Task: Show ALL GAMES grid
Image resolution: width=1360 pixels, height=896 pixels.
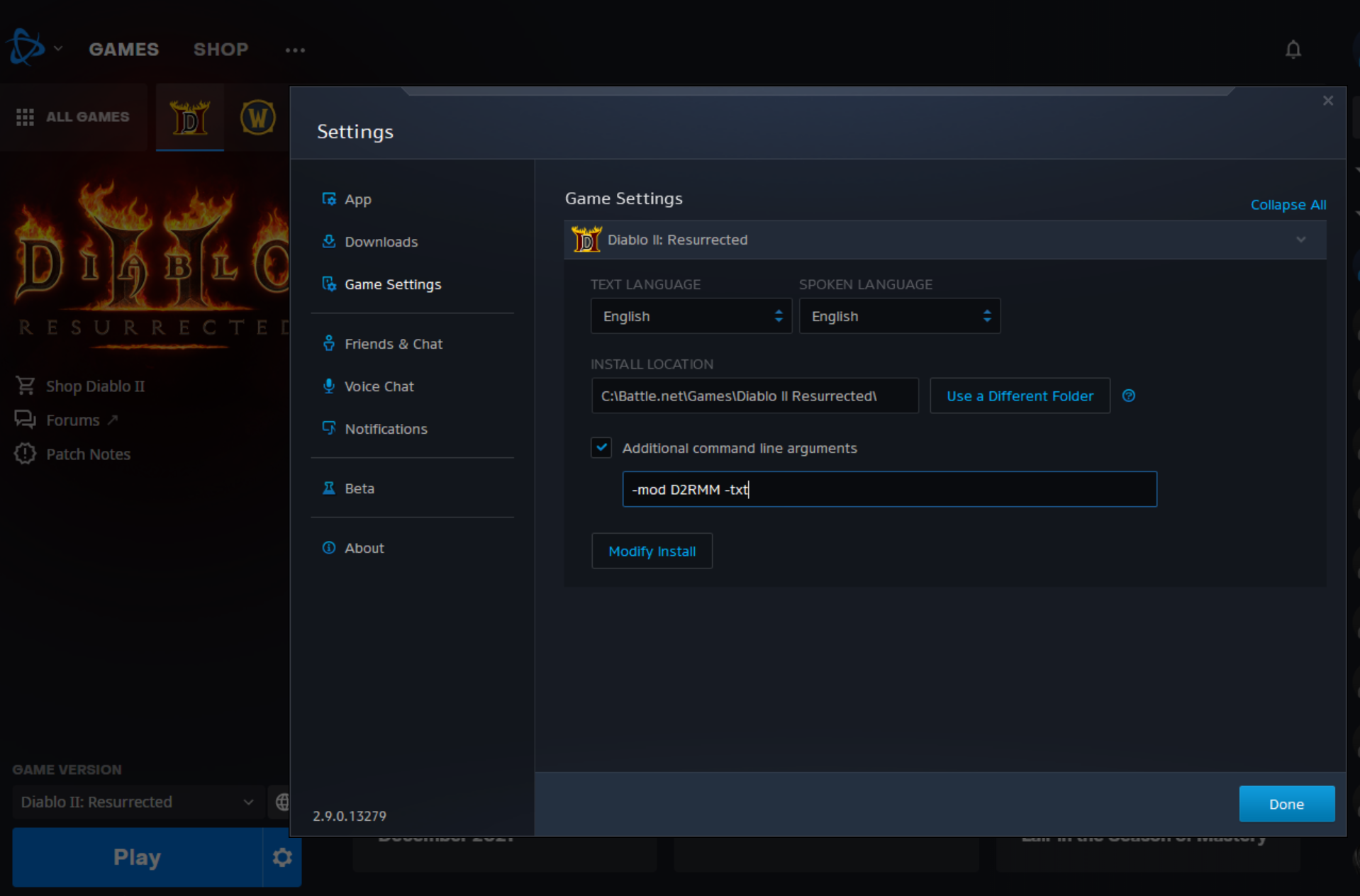Action: point(73,117)
